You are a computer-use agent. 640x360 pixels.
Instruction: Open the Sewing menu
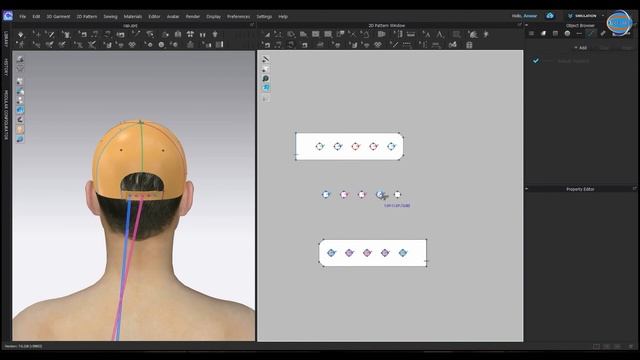click(x=110, y=16)
